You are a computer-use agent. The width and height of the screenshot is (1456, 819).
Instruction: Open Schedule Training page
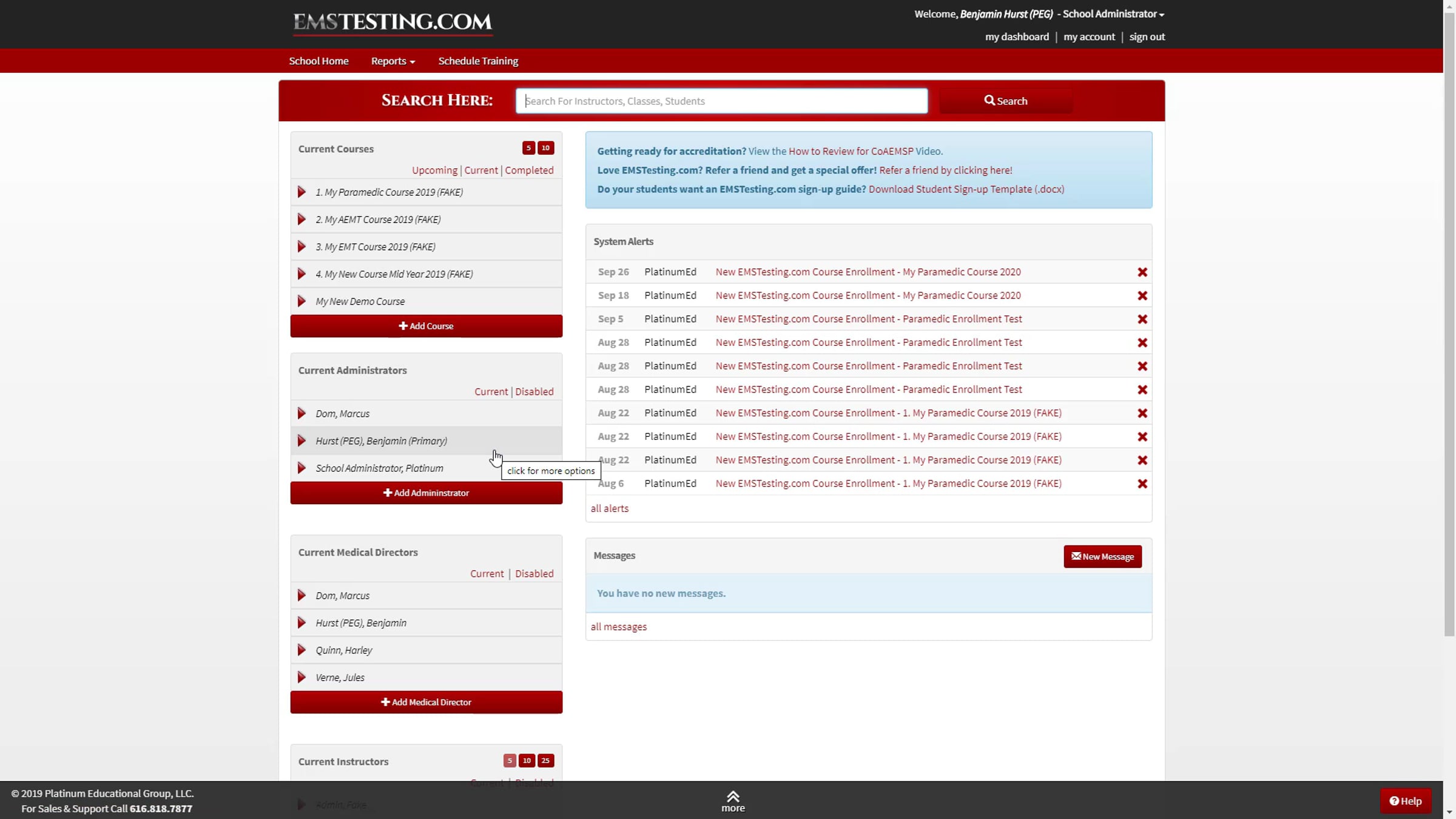(478, 61)
